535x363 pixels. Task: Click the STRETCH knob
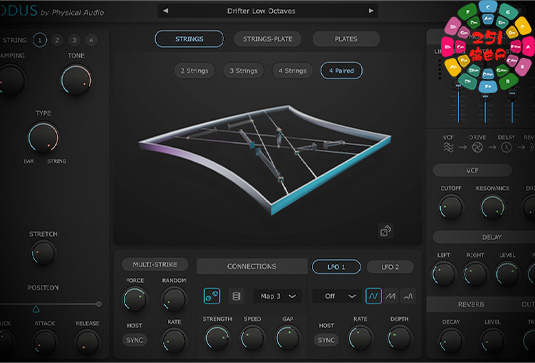coord(43,253)
